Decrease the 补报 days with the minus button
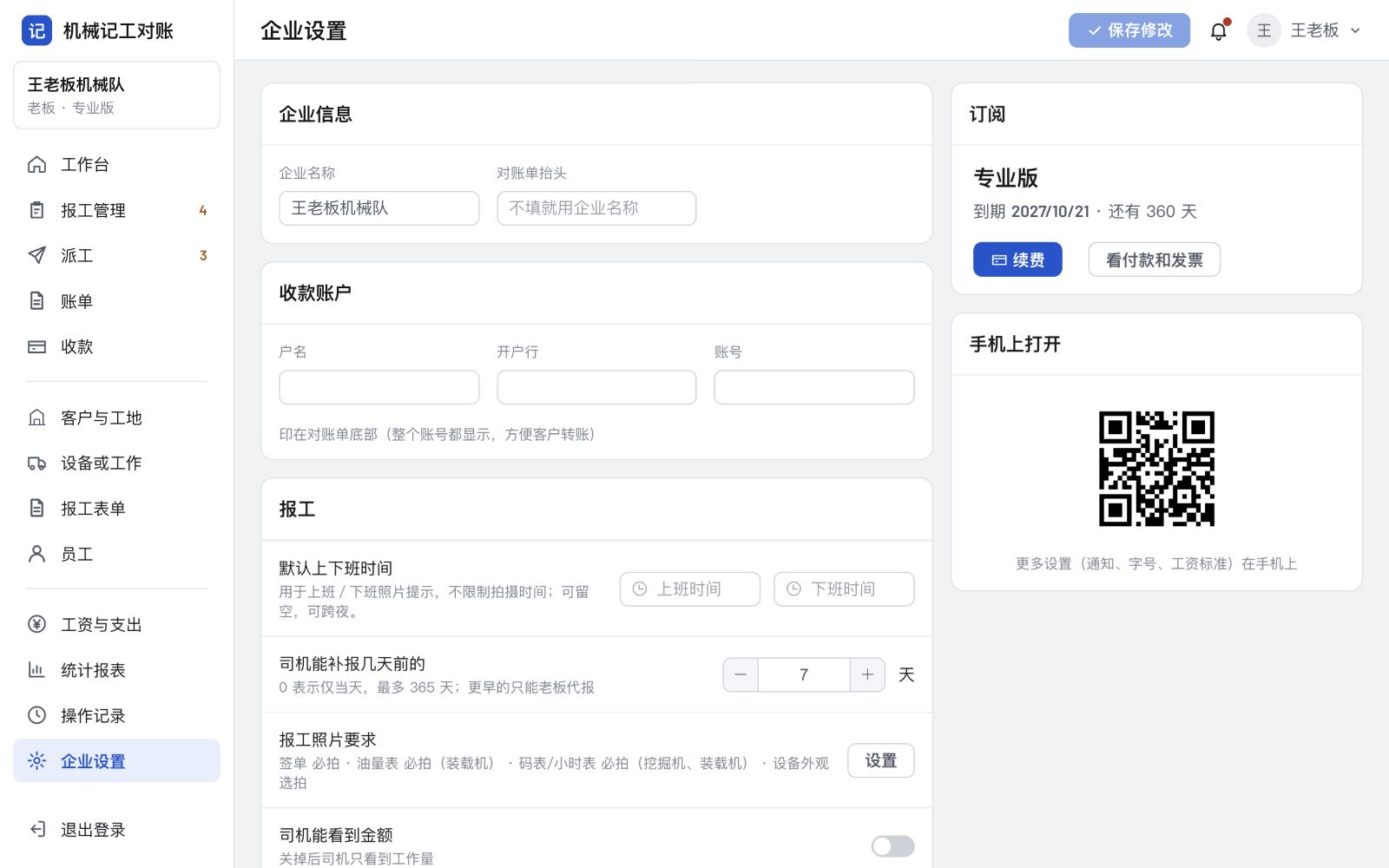 (x=741, y=674)
